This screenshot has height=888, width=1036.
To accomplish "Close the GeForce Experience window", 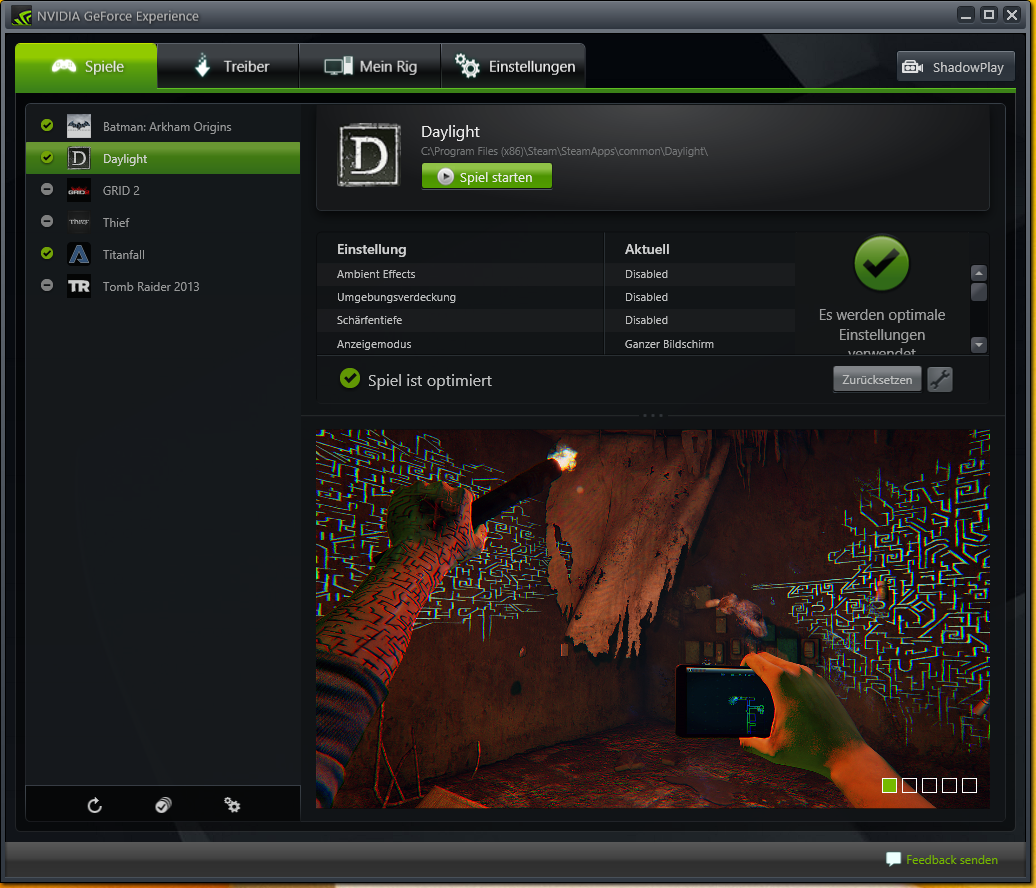I will (x=1012, y=15).
